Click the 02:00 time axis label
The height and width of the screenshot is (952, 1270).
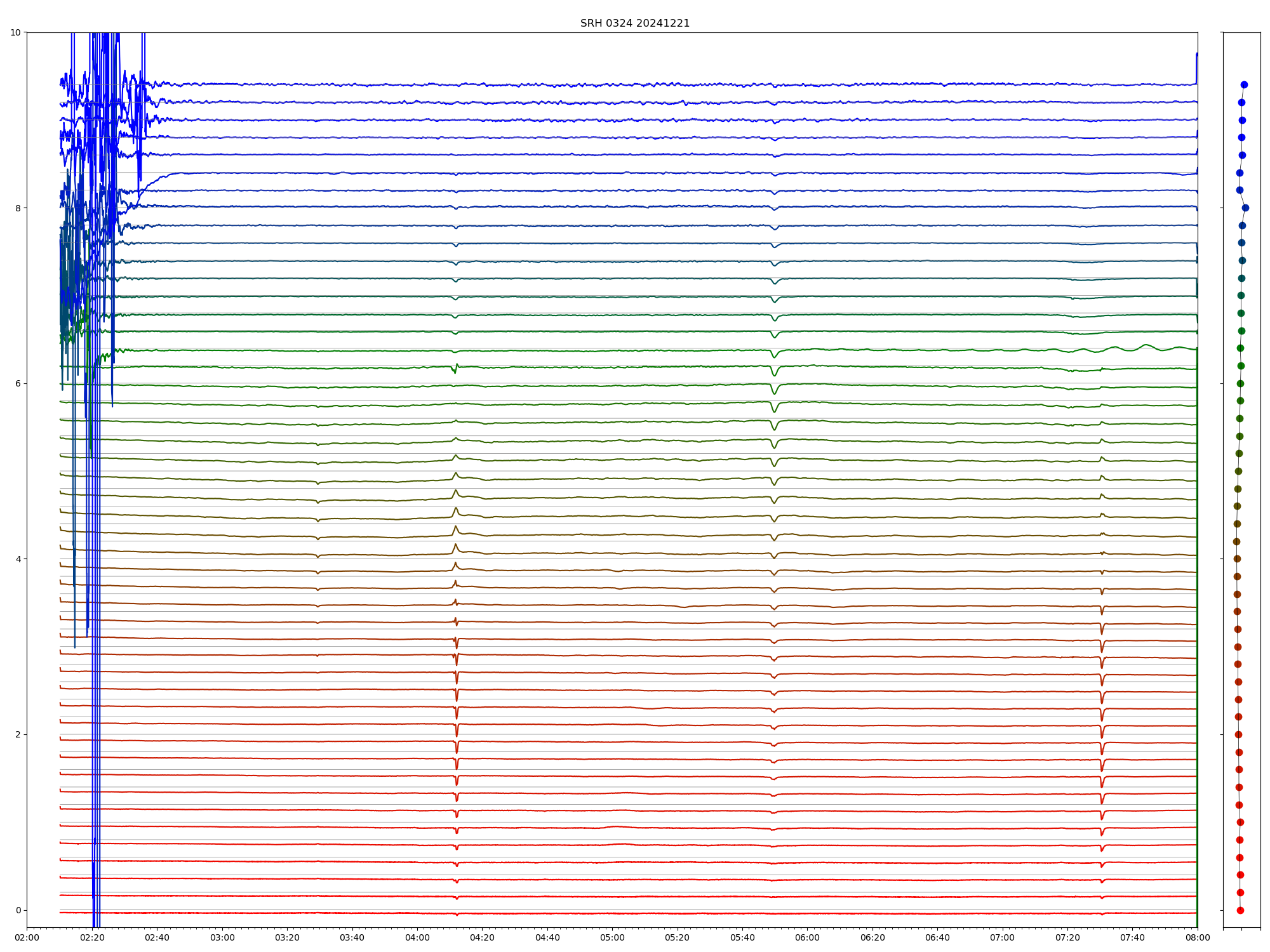coord(27,937)
